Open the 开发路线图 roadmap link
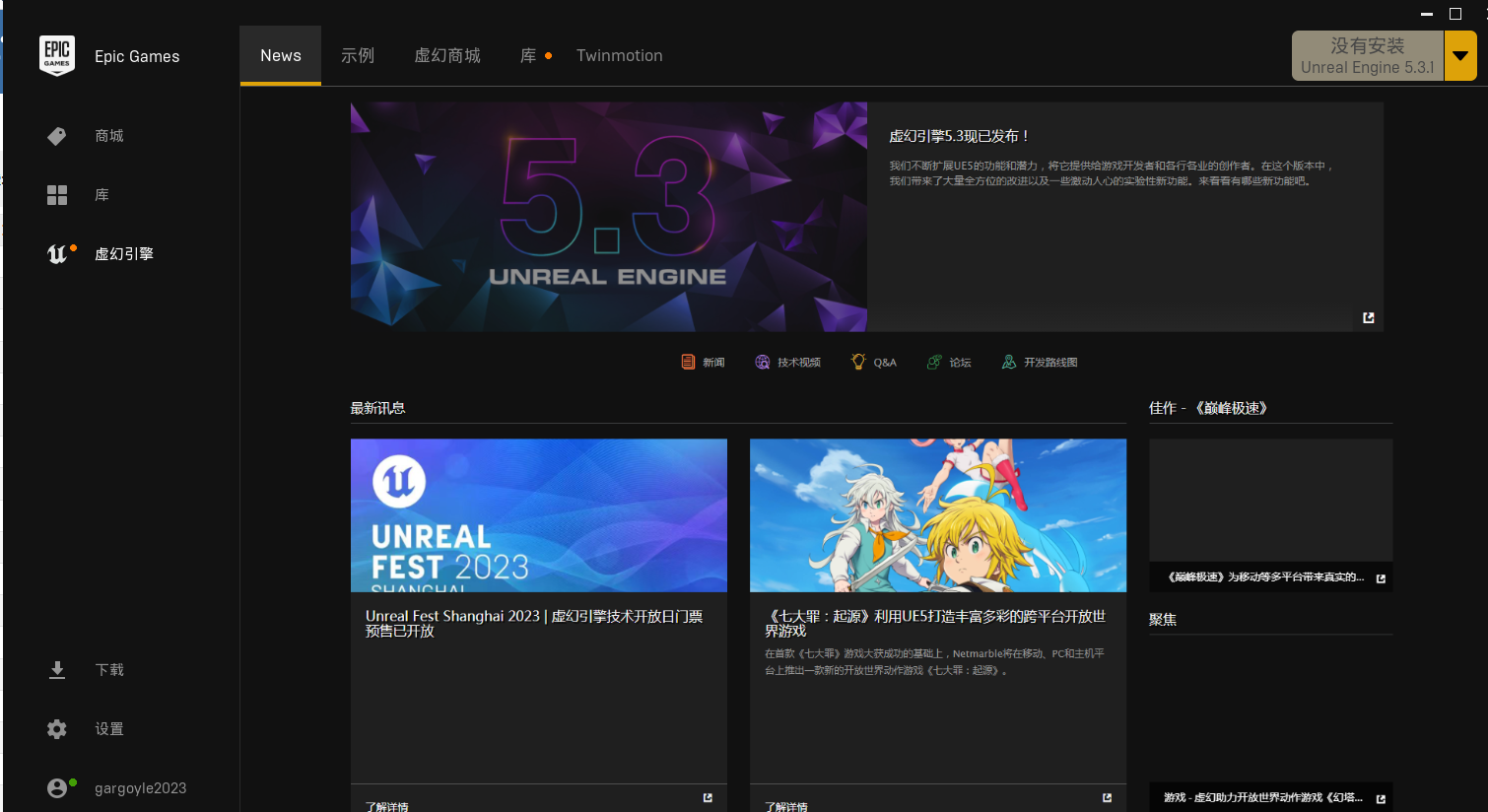This screenshot has height=812, width=1488. (1040, 362)
